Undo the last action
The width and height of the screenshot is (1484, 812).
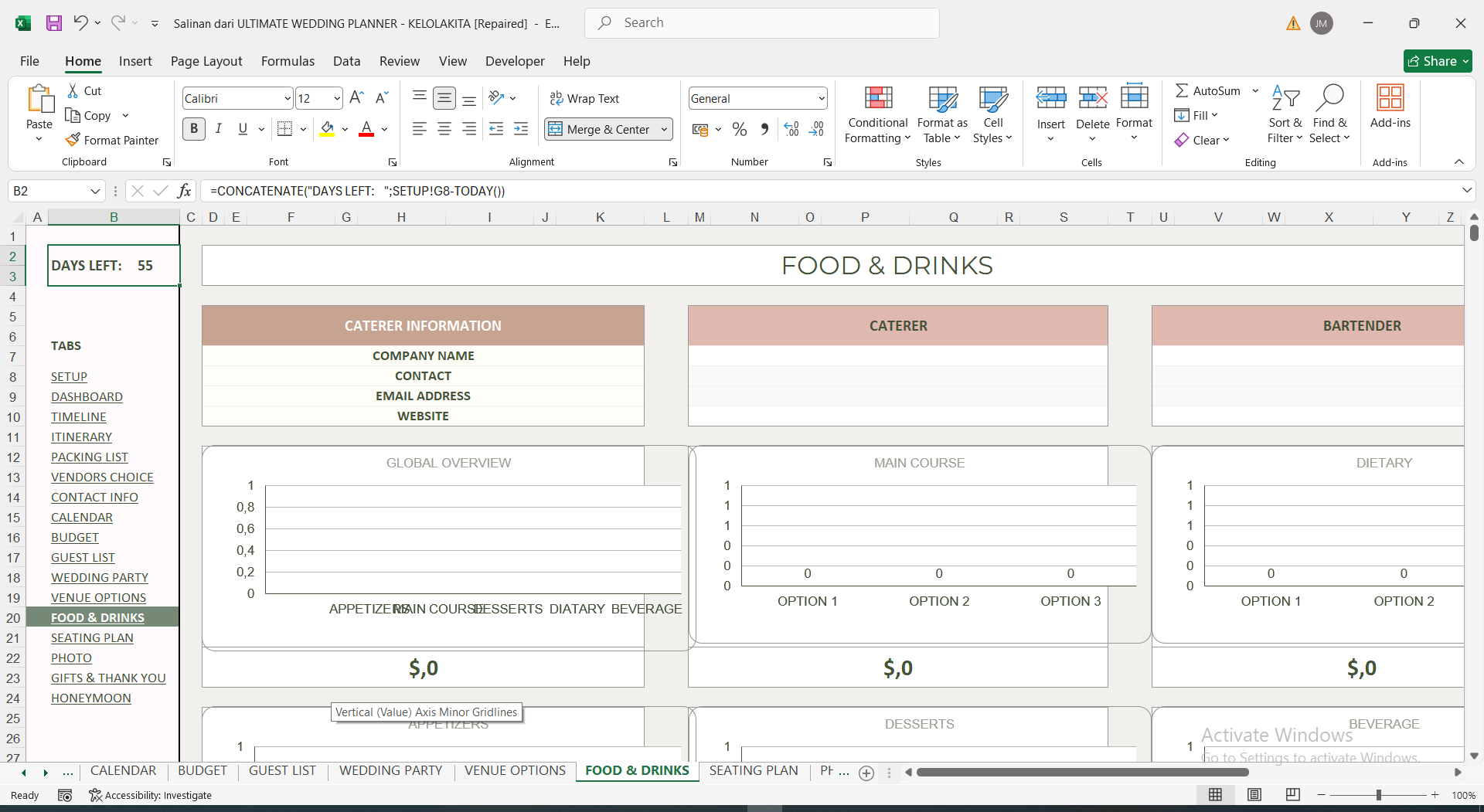click(x=80, y=23)
